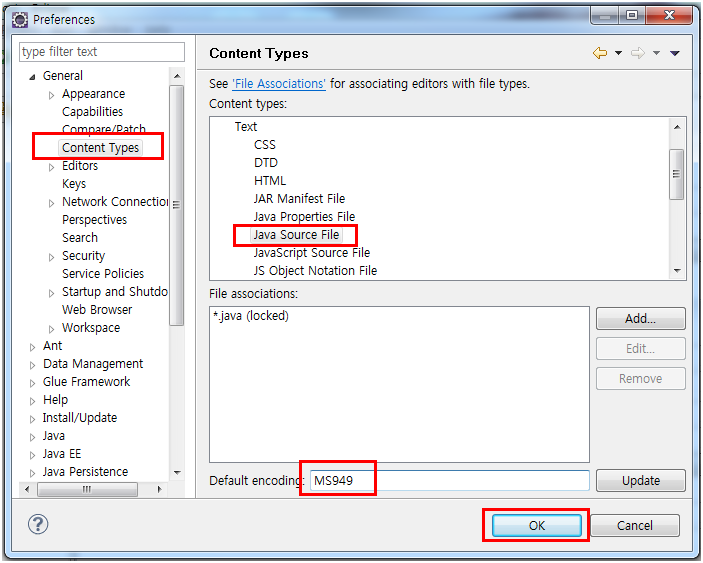
Task: Focus the type filter text box
Action: [102, 52]
